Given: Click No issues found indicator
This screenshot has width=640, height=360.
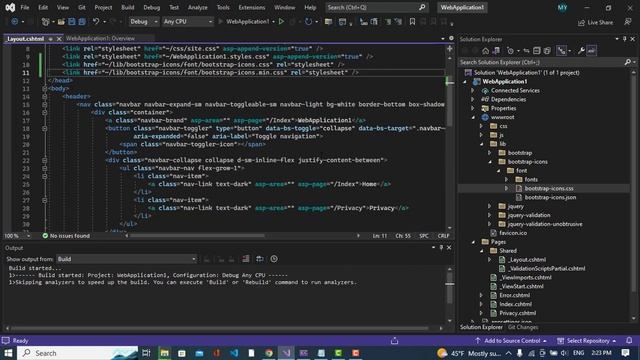Looking at the screenshot, I should pyautogui.click(x=66, y=236).
